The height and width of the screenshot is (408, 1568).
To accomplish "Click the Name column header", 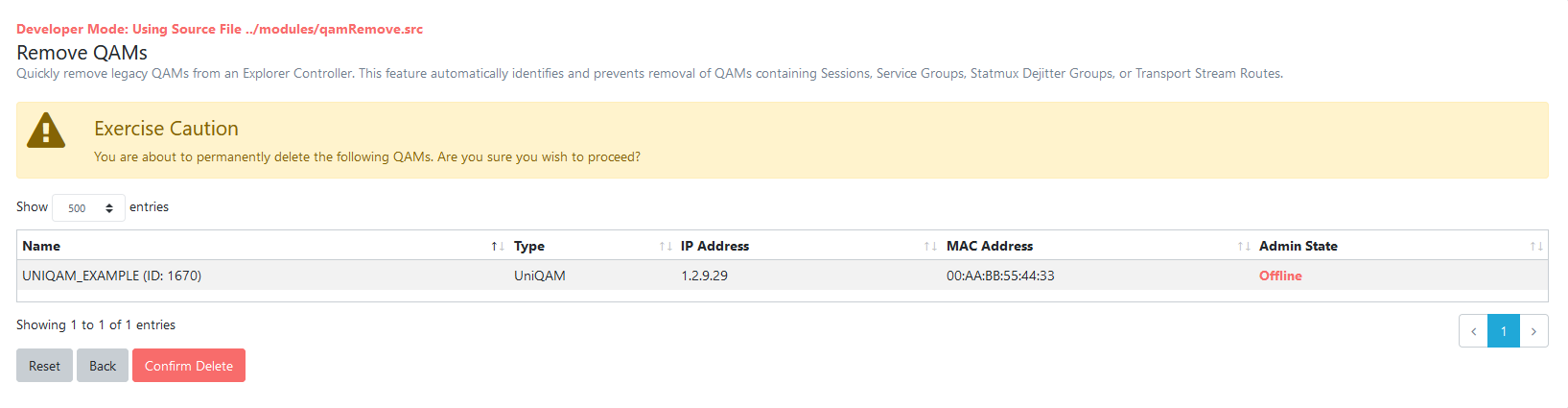I will point(263,246).
